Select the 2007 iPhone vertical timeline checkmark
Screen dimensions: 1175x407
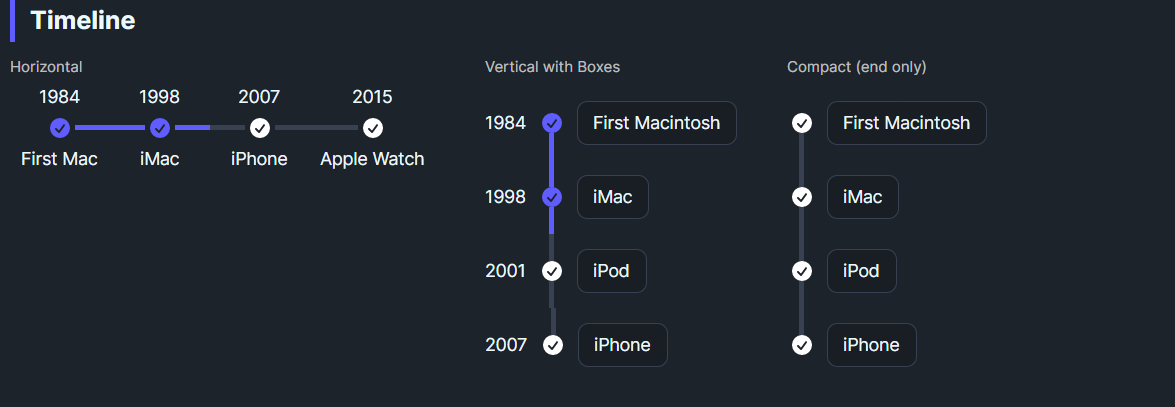pyautogui.click(x=553, y=345)
